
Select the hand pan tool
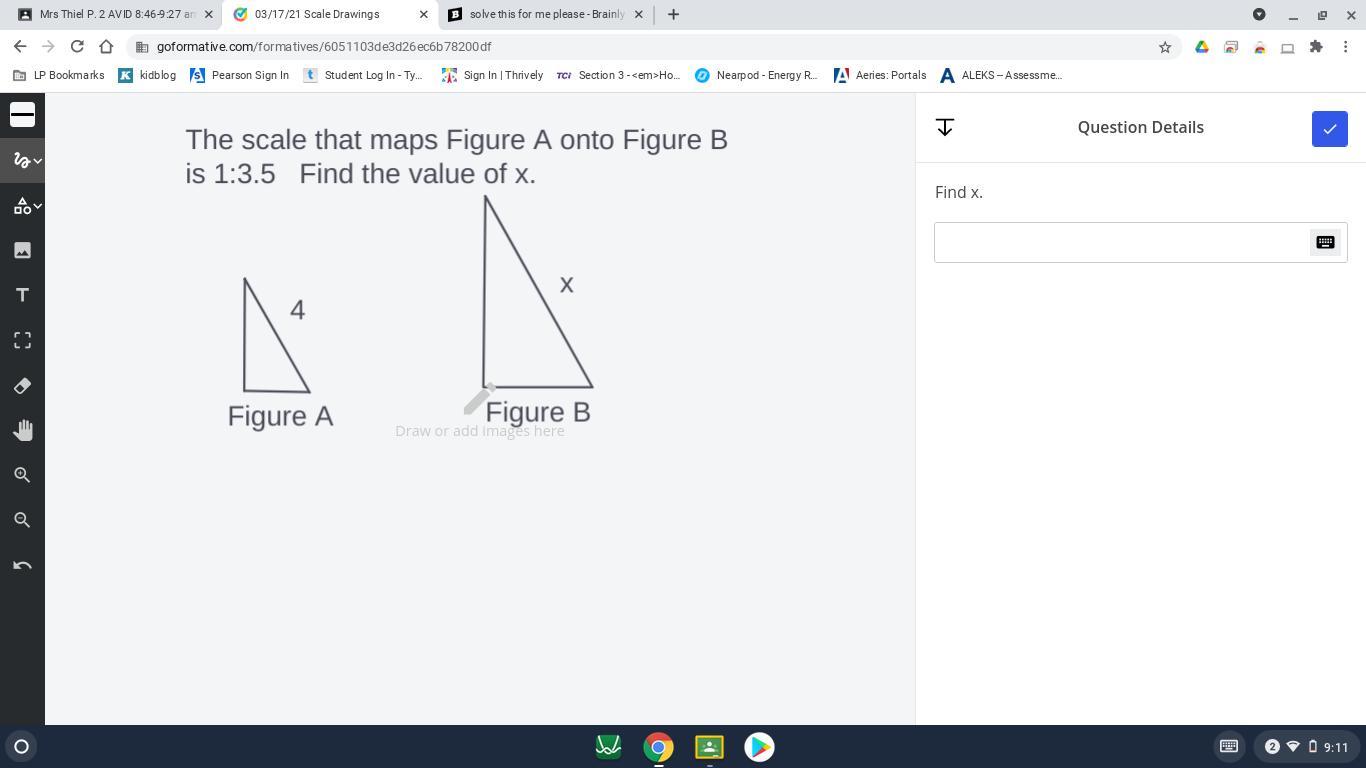coord(22,430)
